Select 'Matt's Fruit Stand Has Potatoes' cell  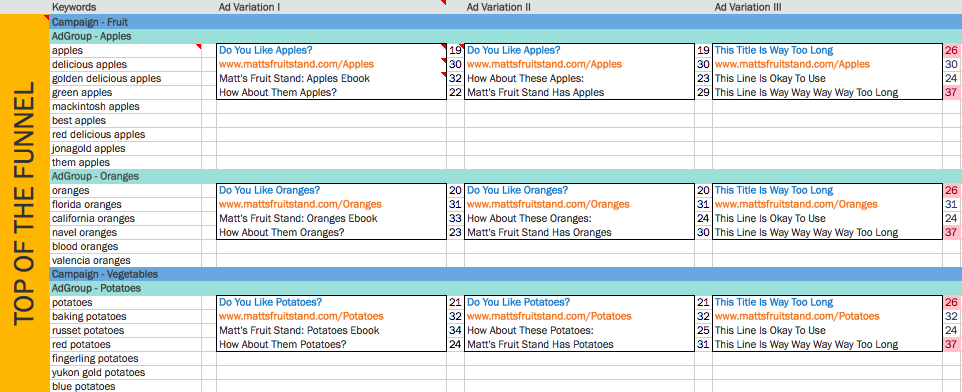click(579, 345)
